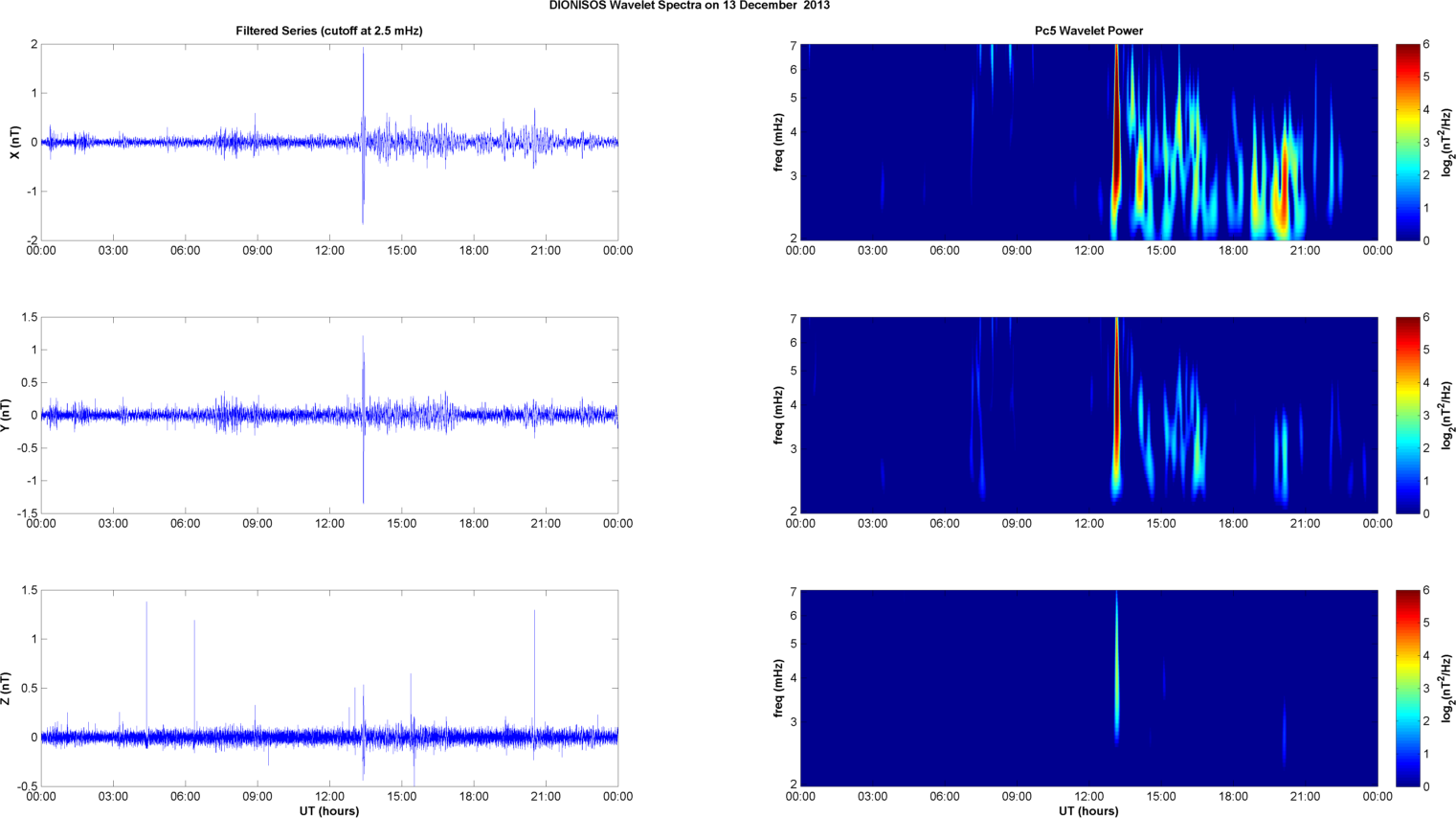
Task: Click the 'X (nT)' axis label
Action: tap(13, 142)
